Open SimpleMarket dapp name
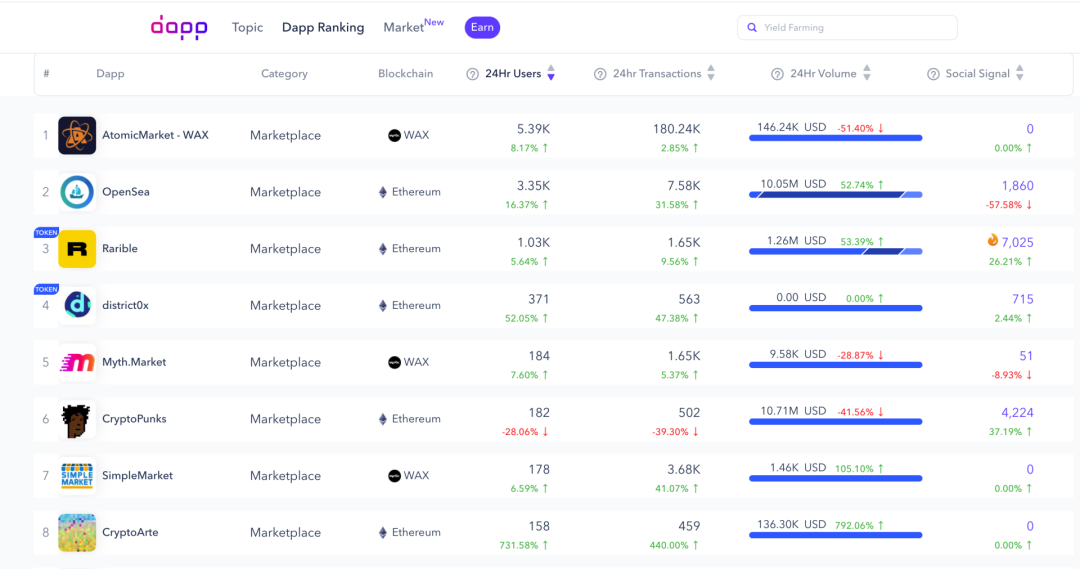1080x569 pixels. click(137, 475)
